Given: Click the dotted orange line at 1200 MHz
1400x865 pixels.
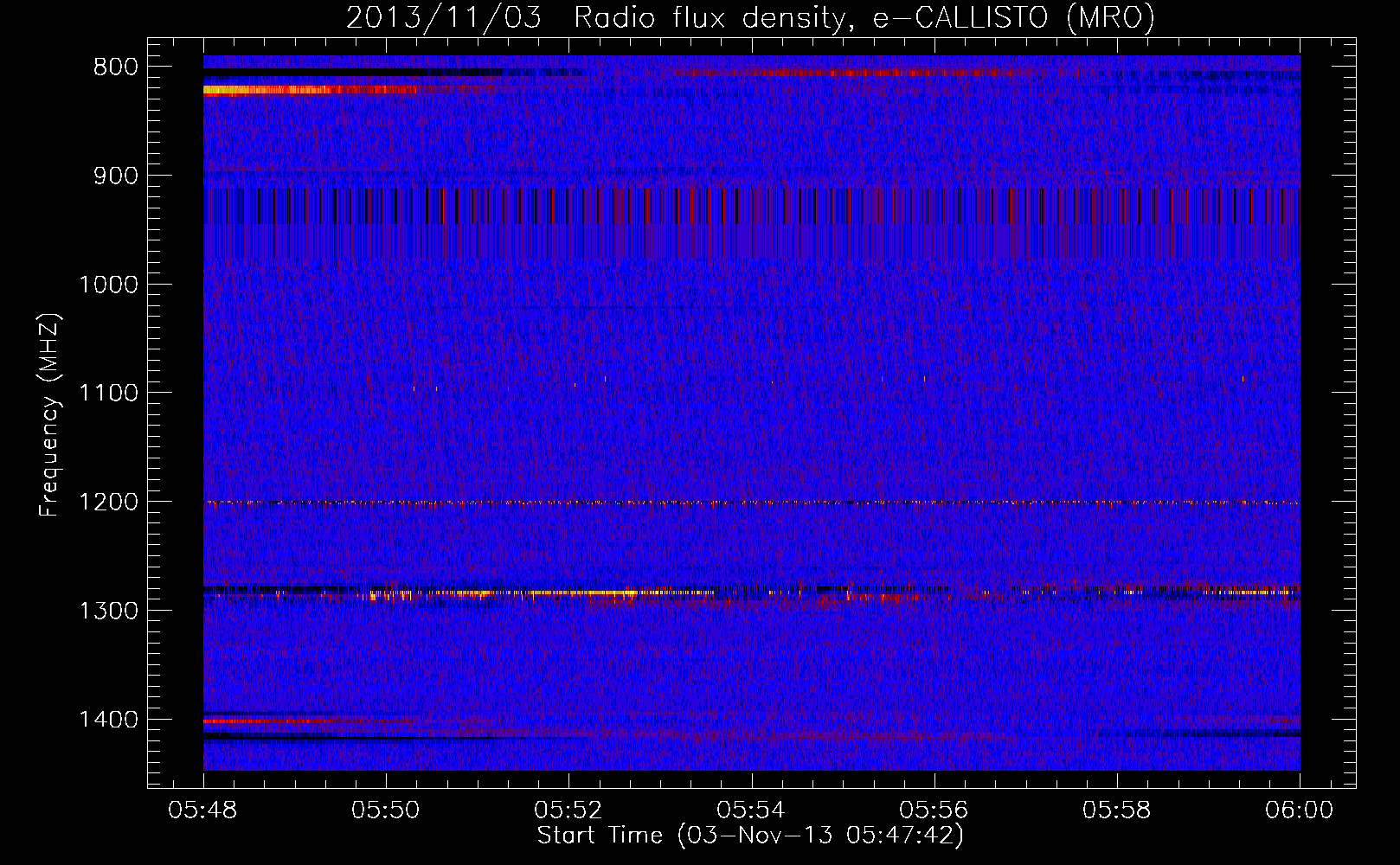Looking at the screenshot, I should point(751,503).
